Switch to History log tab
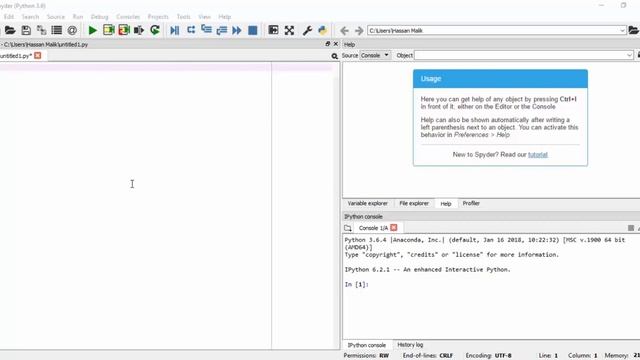Viewport: 640px width, 360px height. (x=410, y=345)
